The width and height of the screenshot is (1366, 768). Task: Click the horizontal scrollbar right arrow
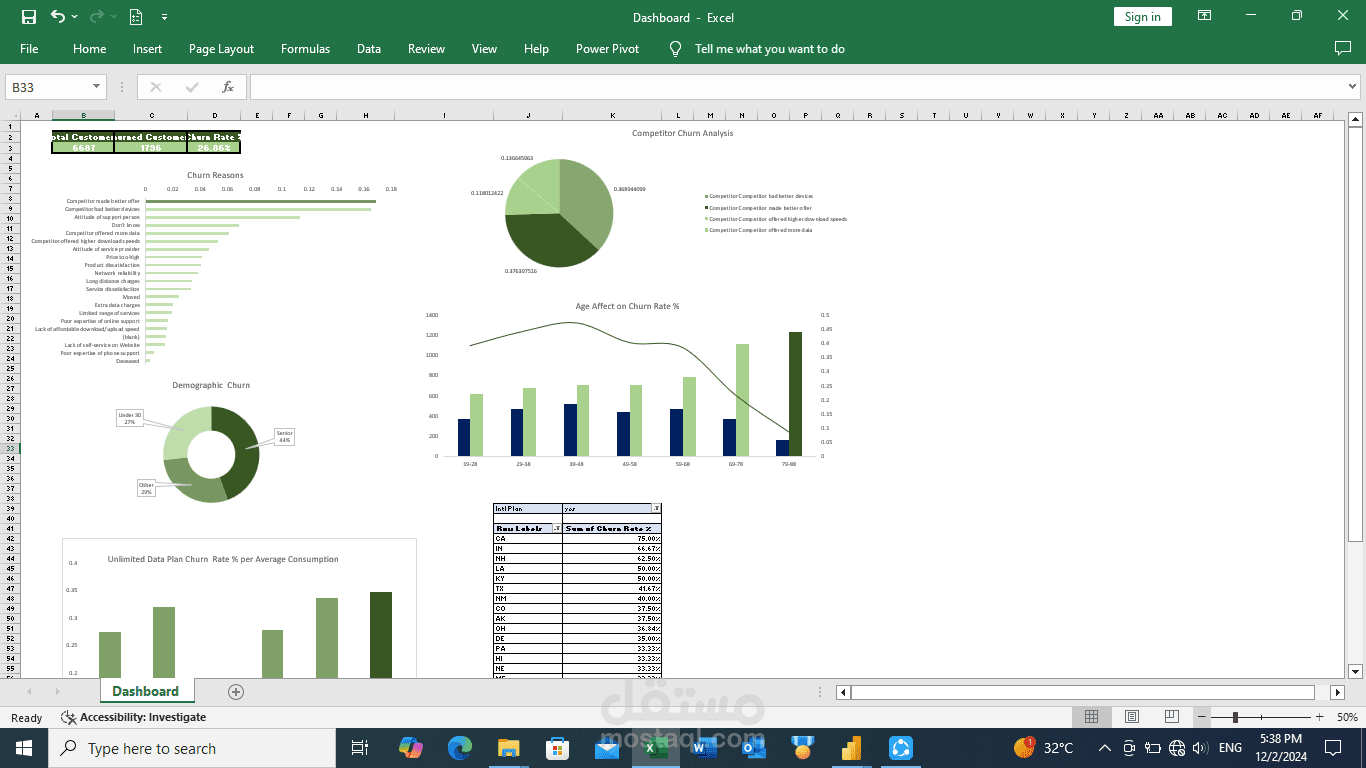click(x=1338, y=692)
